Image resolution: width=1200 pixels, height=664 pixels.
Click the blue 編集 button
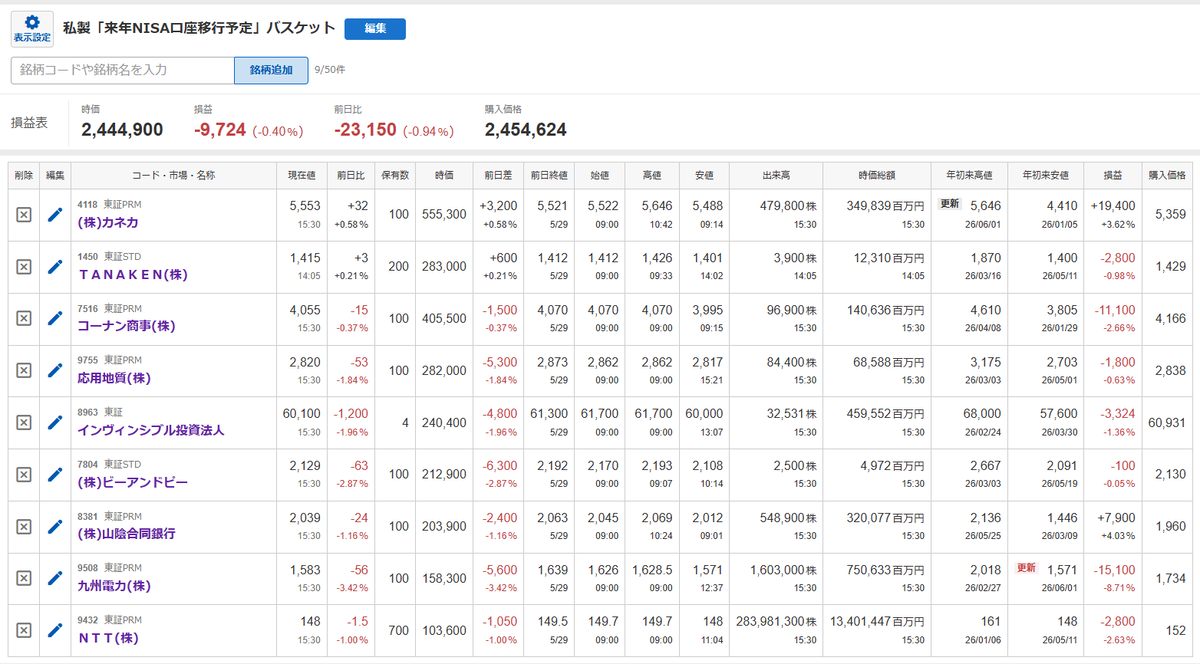click(x=375, y=29)
